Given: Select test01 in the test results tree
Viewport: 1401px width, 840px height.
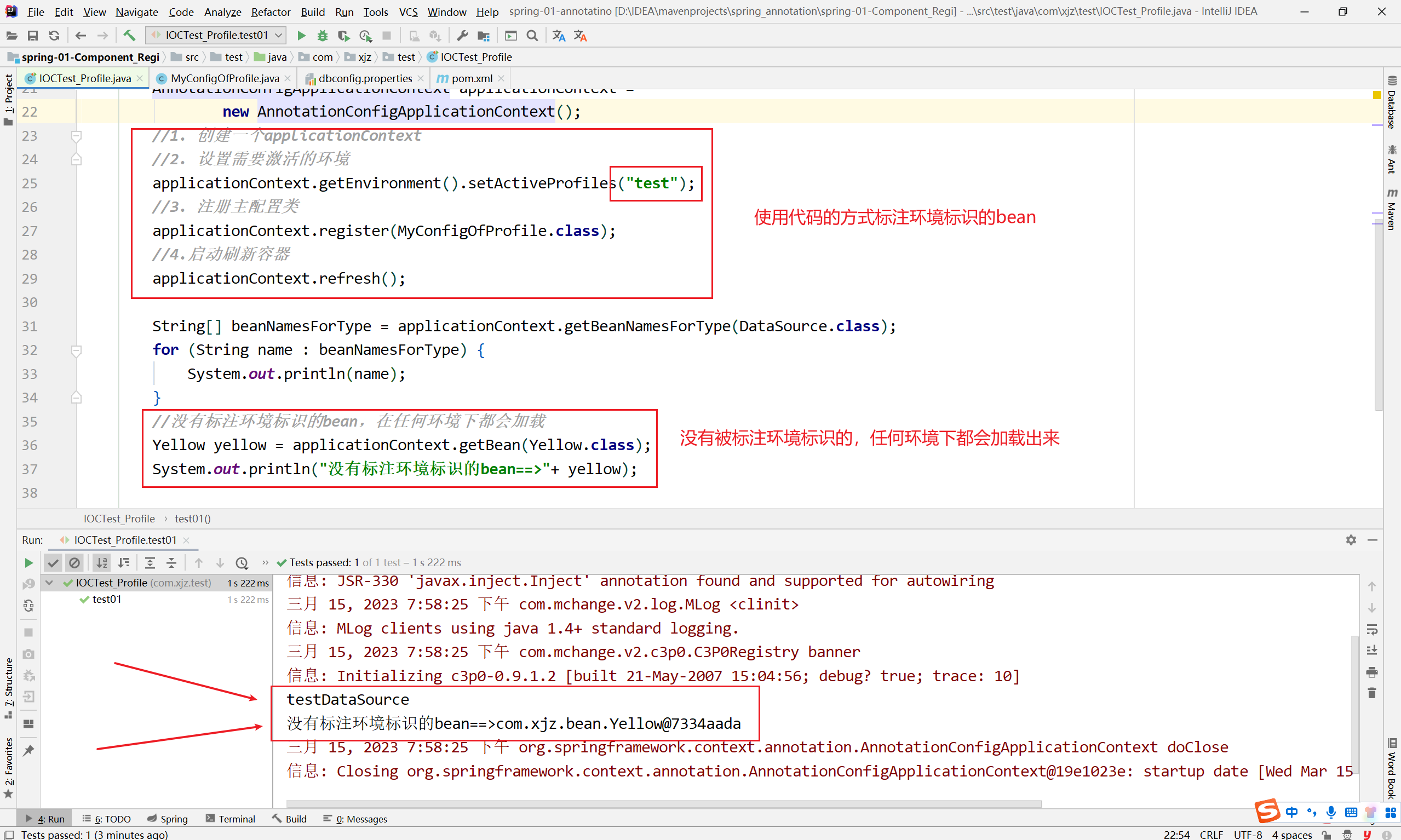Looking at the screenshot, I should pos(106,599).
